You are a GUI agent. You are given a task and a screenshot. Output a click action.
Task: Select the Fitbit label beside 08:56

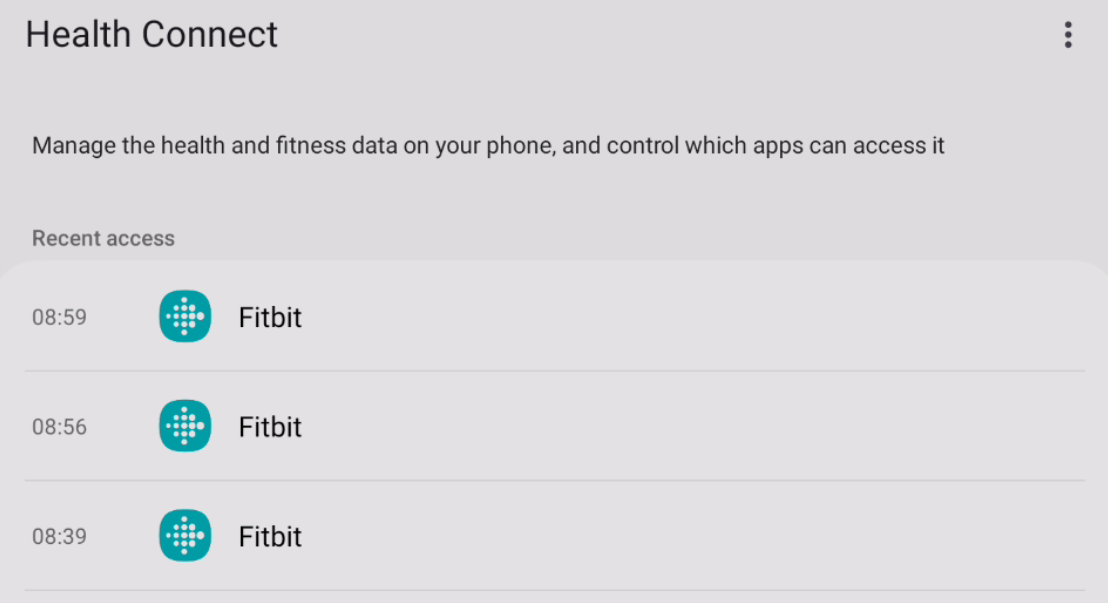point(270,428)
